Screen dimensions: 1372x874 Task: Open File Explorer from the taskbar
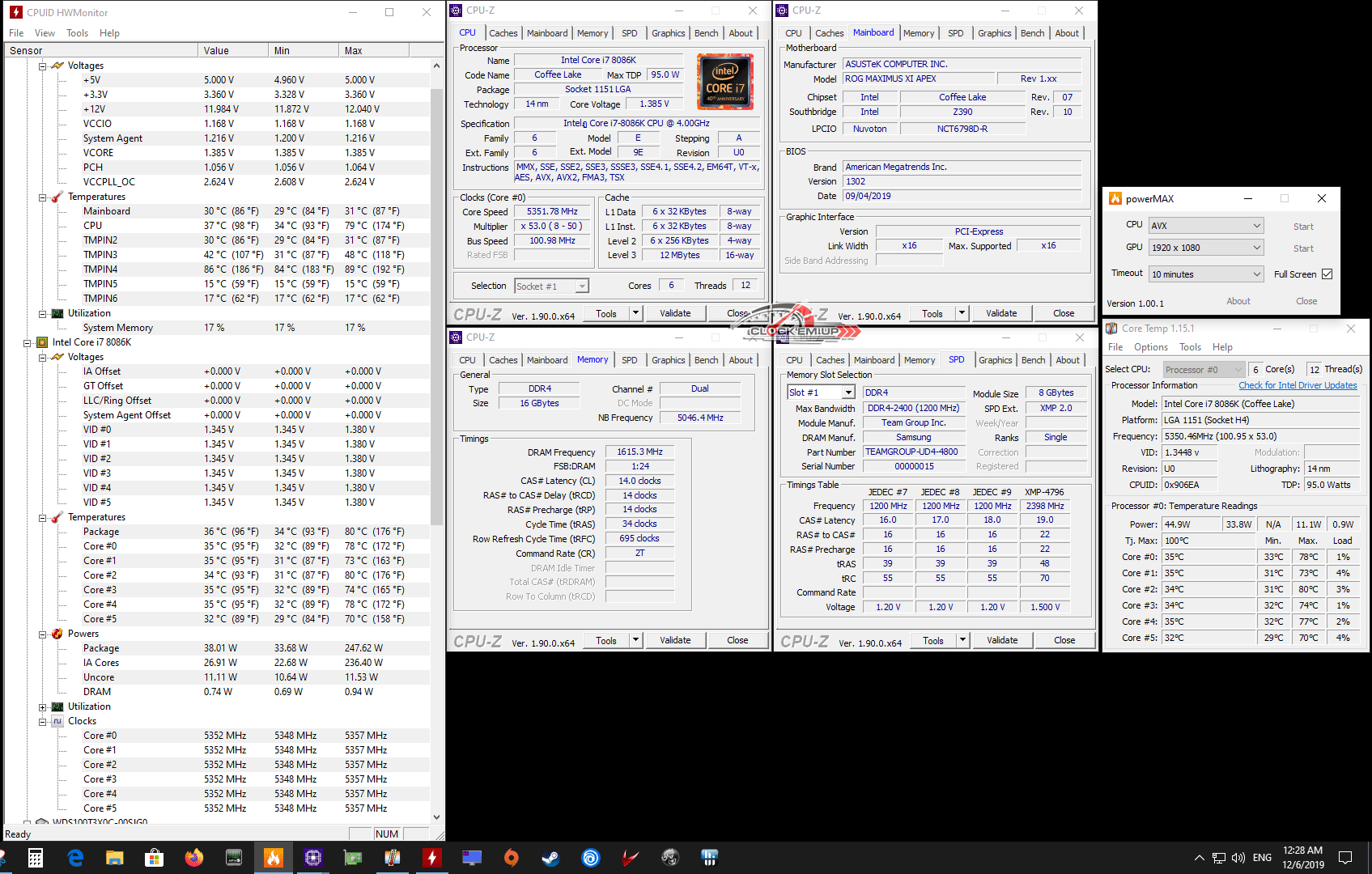click(114, 858)
